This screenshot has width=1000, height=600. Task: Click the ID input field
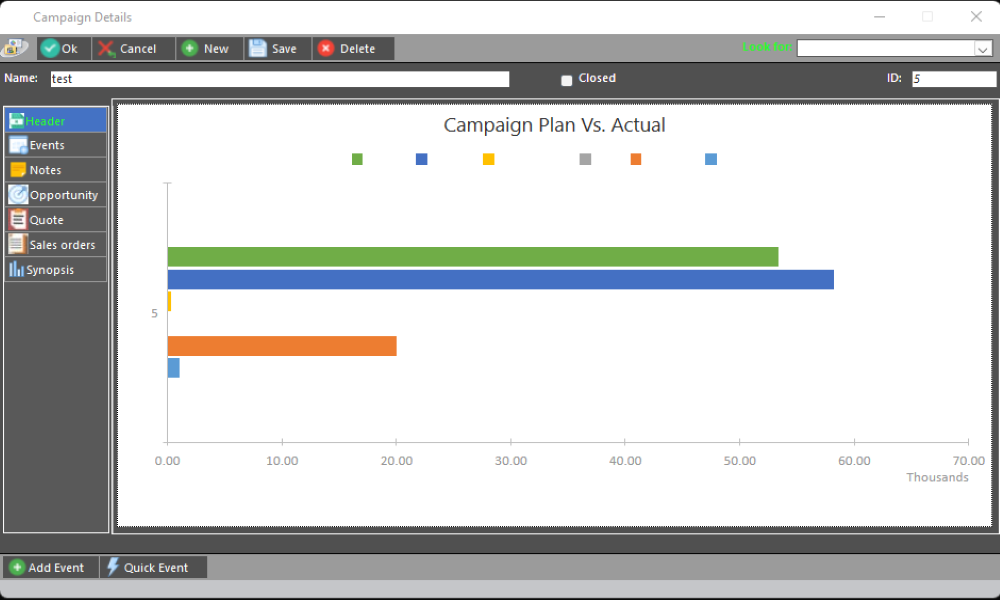point(953,79)
